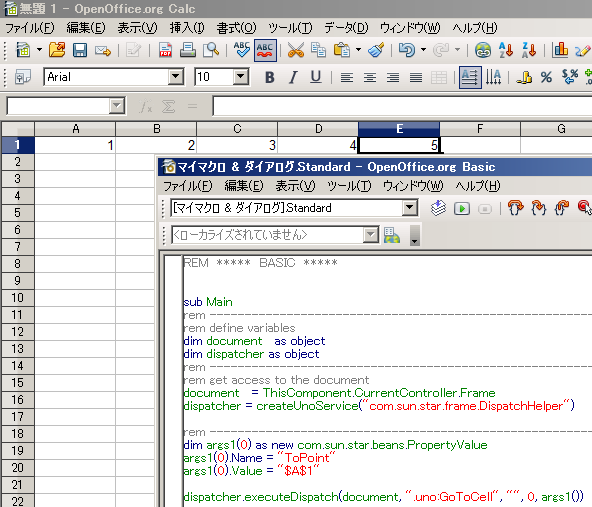This screenshot has width=592, height=507.
Task: Open Calc's 書式(O) menu
Action: click(236, 28)
